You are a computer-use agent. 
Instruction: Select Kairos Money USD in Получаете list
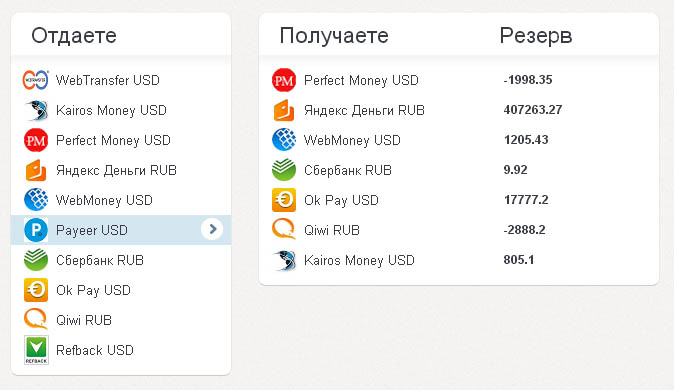459,260
